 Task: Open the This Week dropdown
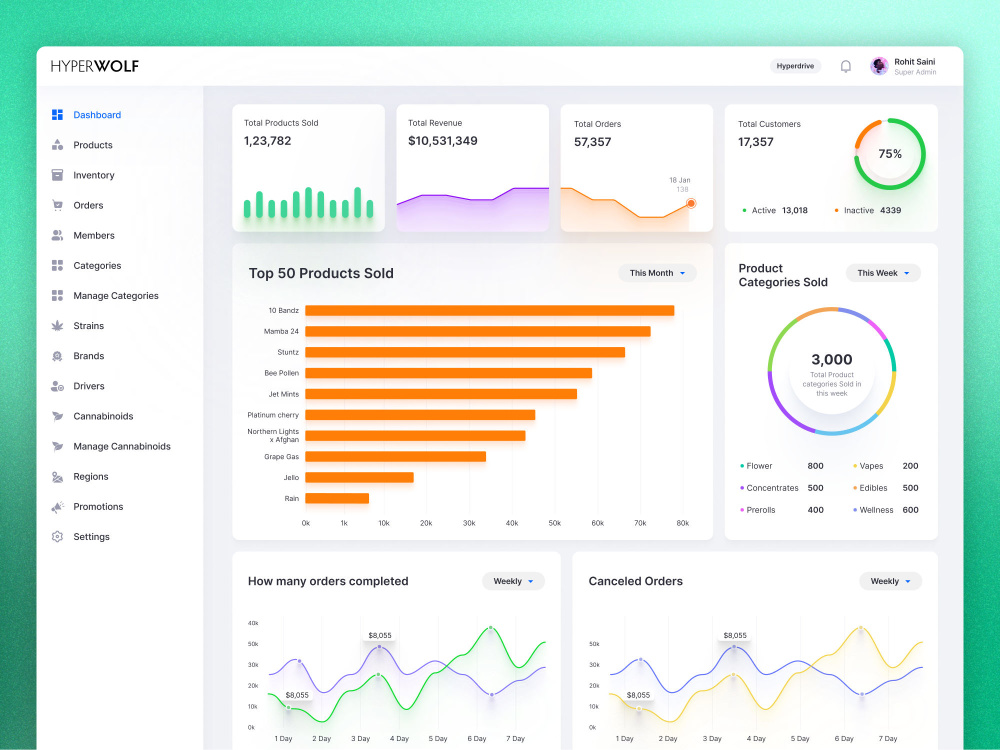[883, 273]
